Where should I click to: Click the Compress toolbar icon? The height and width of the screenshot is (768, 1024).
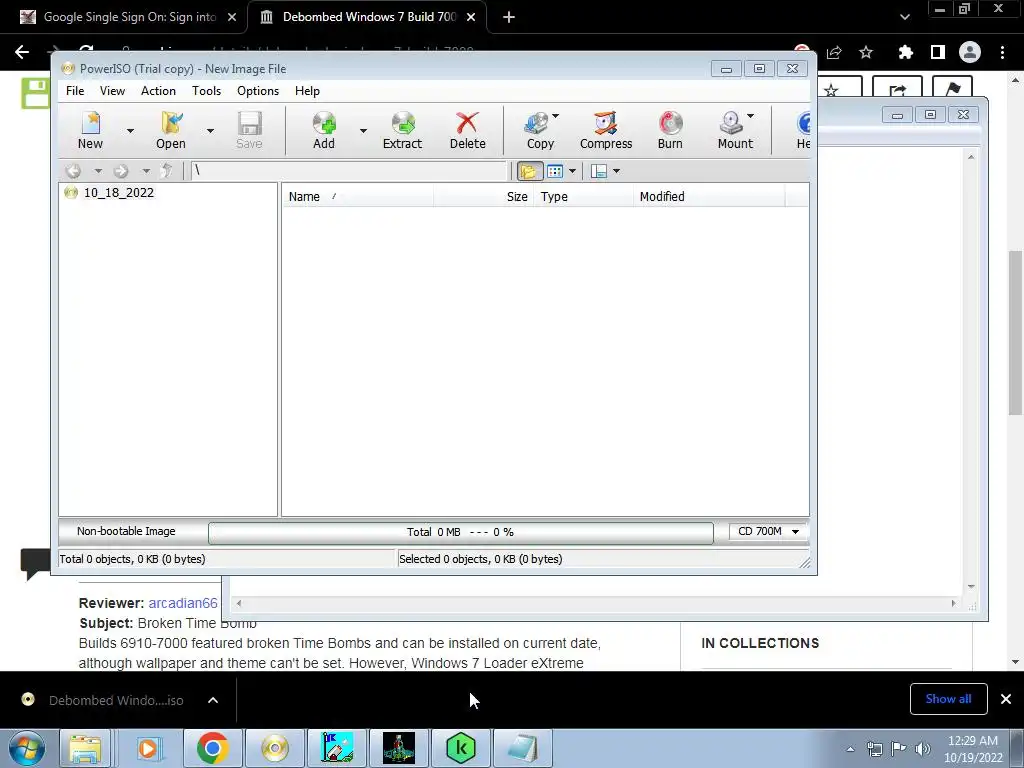pos(606,130)
